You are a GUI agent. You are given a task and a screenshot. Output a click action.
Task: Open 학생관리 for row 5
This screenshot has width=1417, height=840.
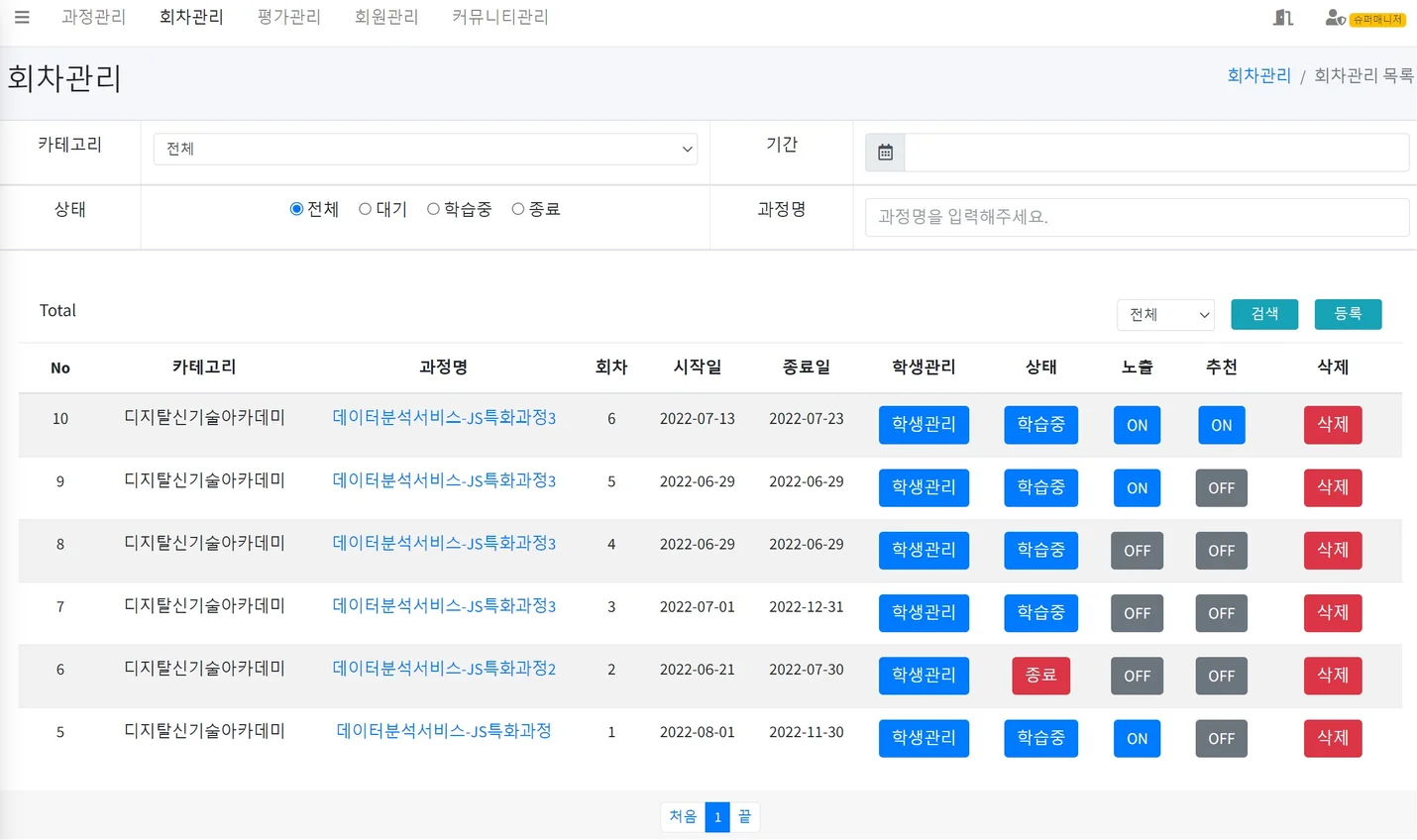pos(924,738)
